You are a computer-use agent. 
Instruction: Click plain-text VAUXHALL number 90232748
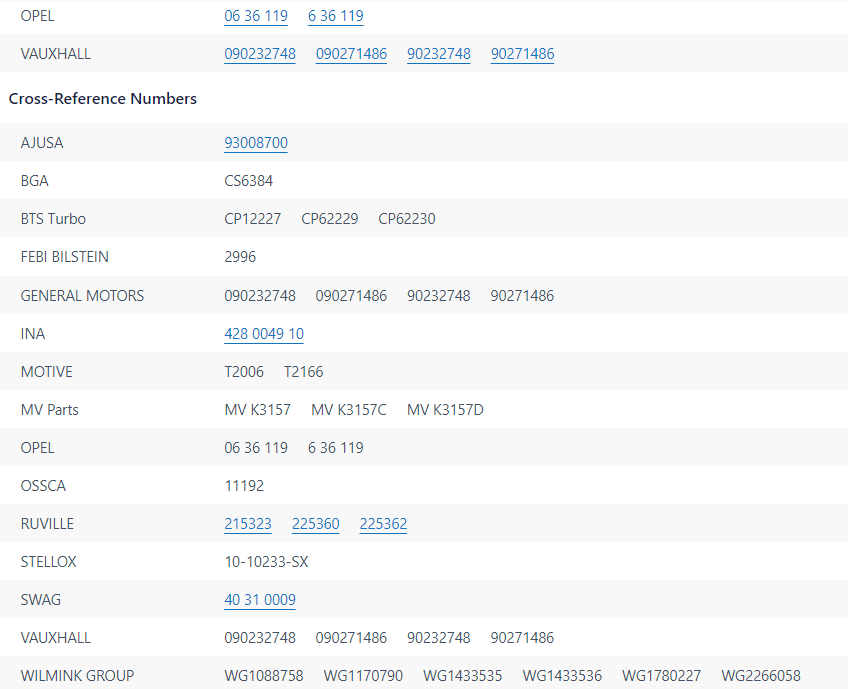coord(439,638)
